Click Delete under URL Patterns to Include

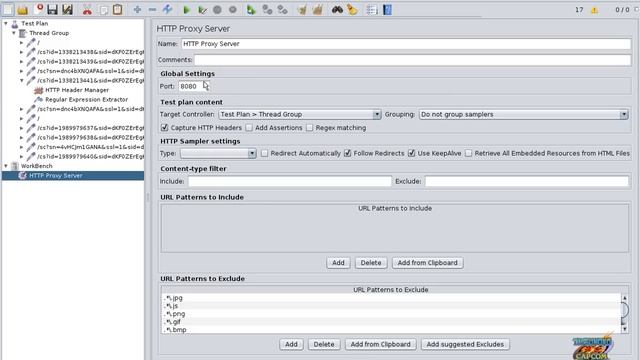click(371, 263)
